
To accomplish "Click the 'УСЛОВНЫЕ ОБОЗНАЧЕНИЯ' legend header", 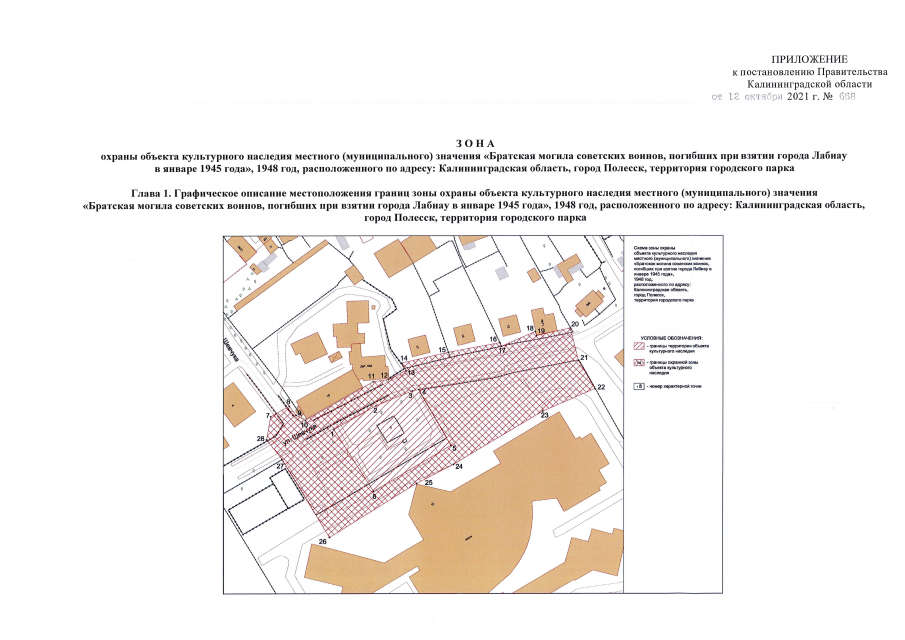I will pyautogui.click(x=674, y=339).
